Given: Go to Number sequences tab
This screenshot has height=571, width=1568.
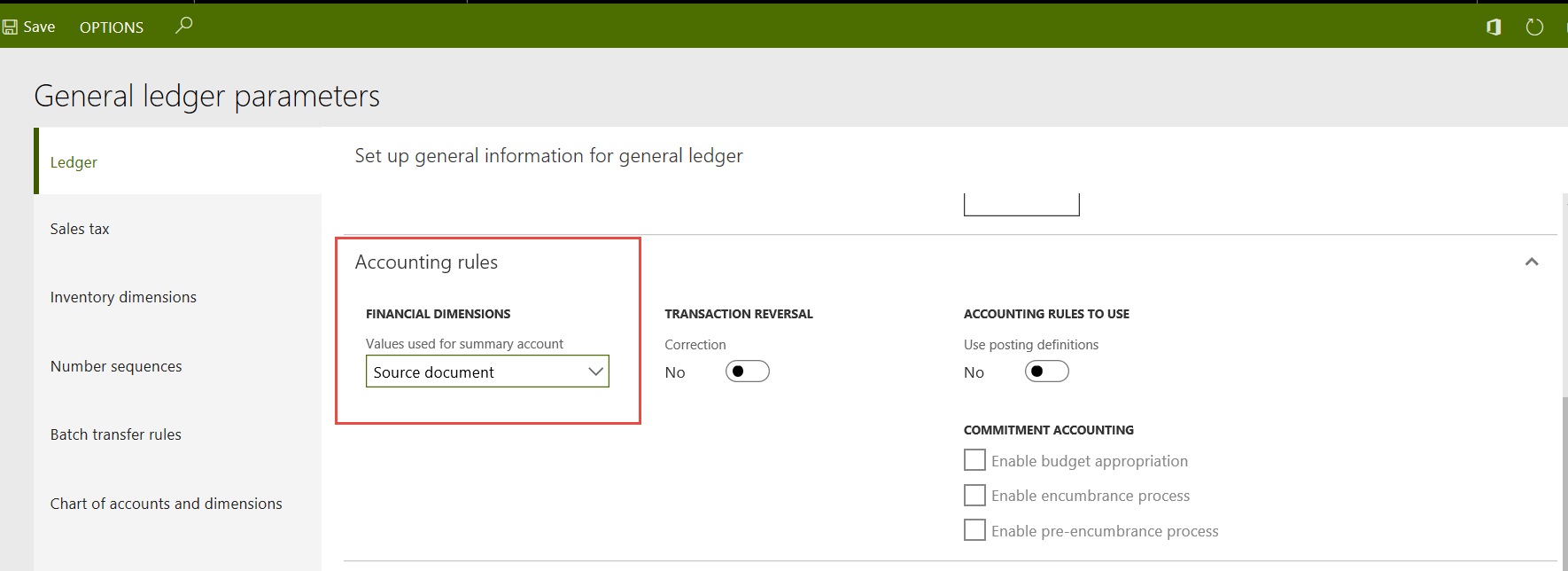Looking at the screenshot, I should [x=116, y=366].
